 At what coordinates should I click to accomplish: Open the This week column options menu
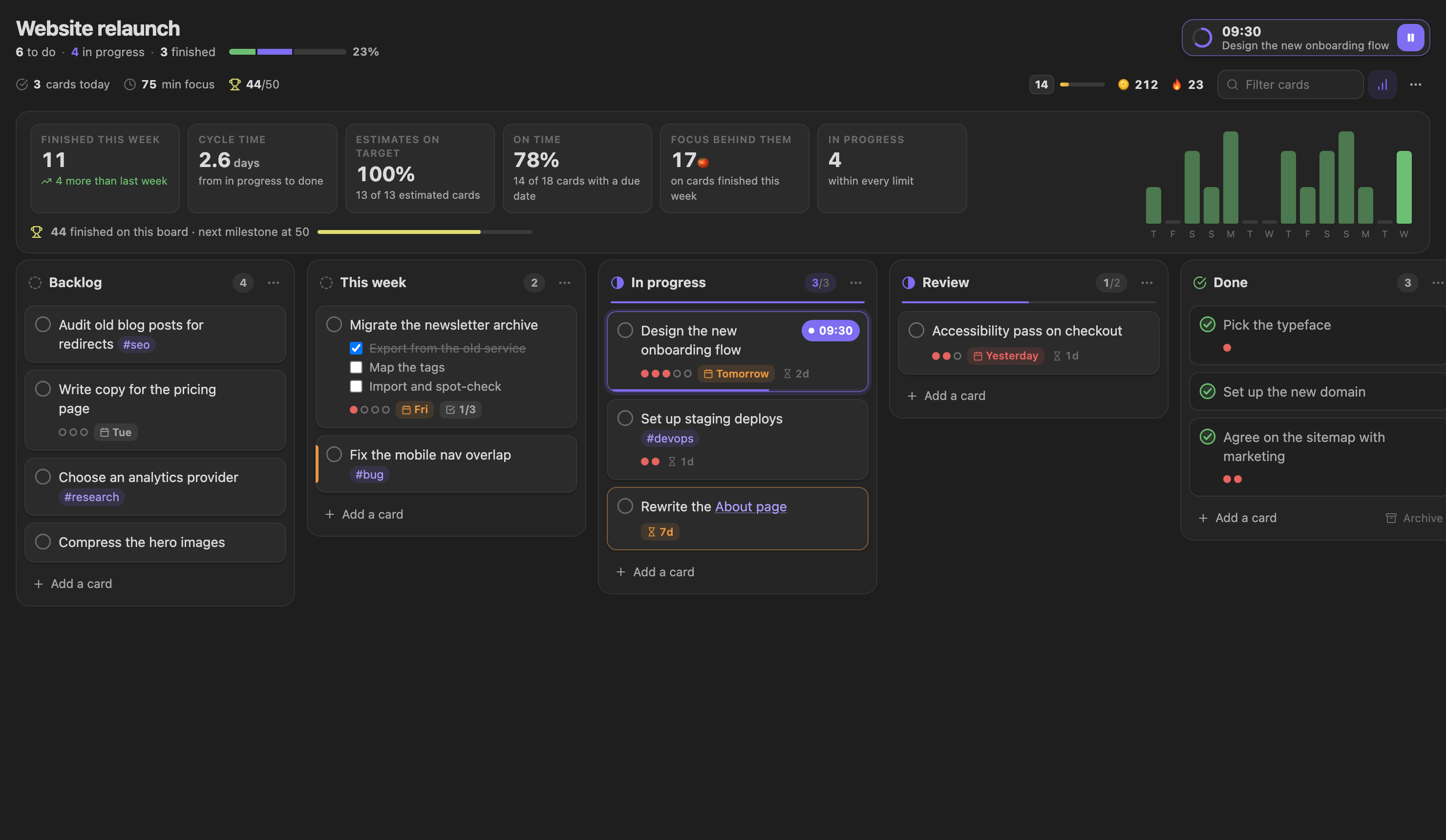565,282
